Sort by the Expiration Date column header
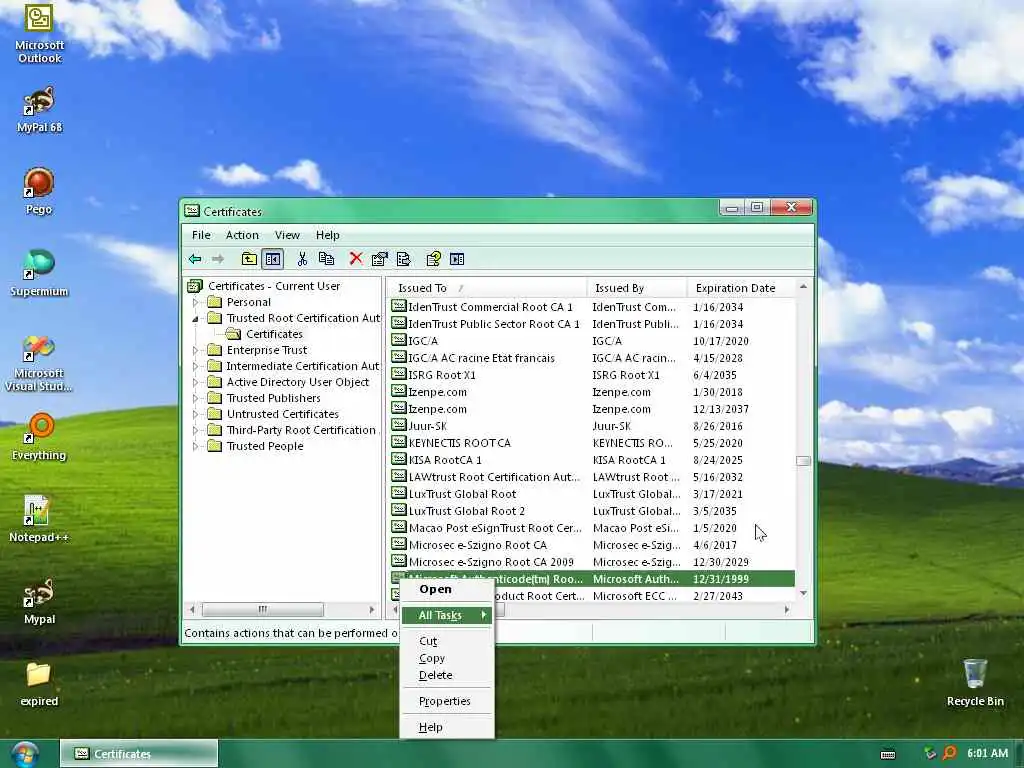The height and width of the screenshot is (768, 1024). click(741, 288)
